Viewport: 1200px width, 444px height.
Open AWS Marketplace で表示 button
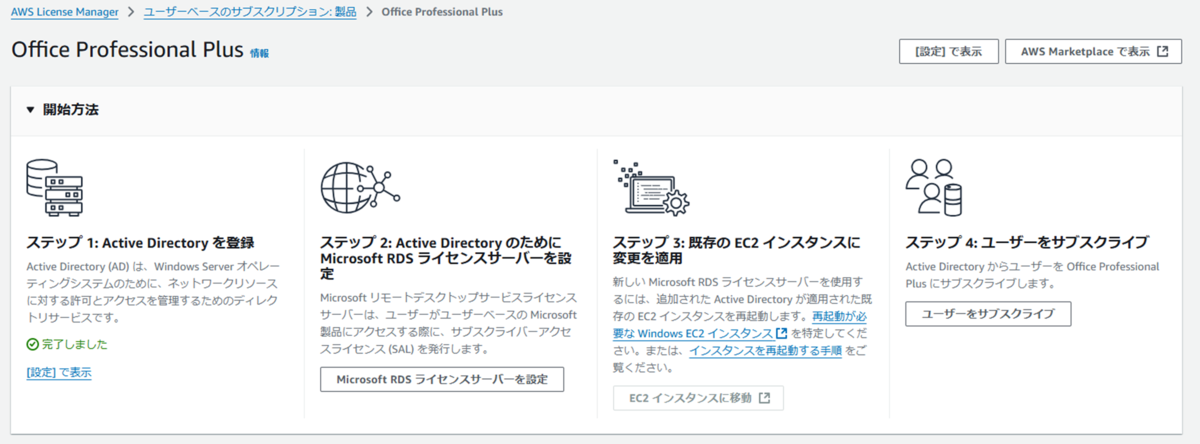point(1093,52)
